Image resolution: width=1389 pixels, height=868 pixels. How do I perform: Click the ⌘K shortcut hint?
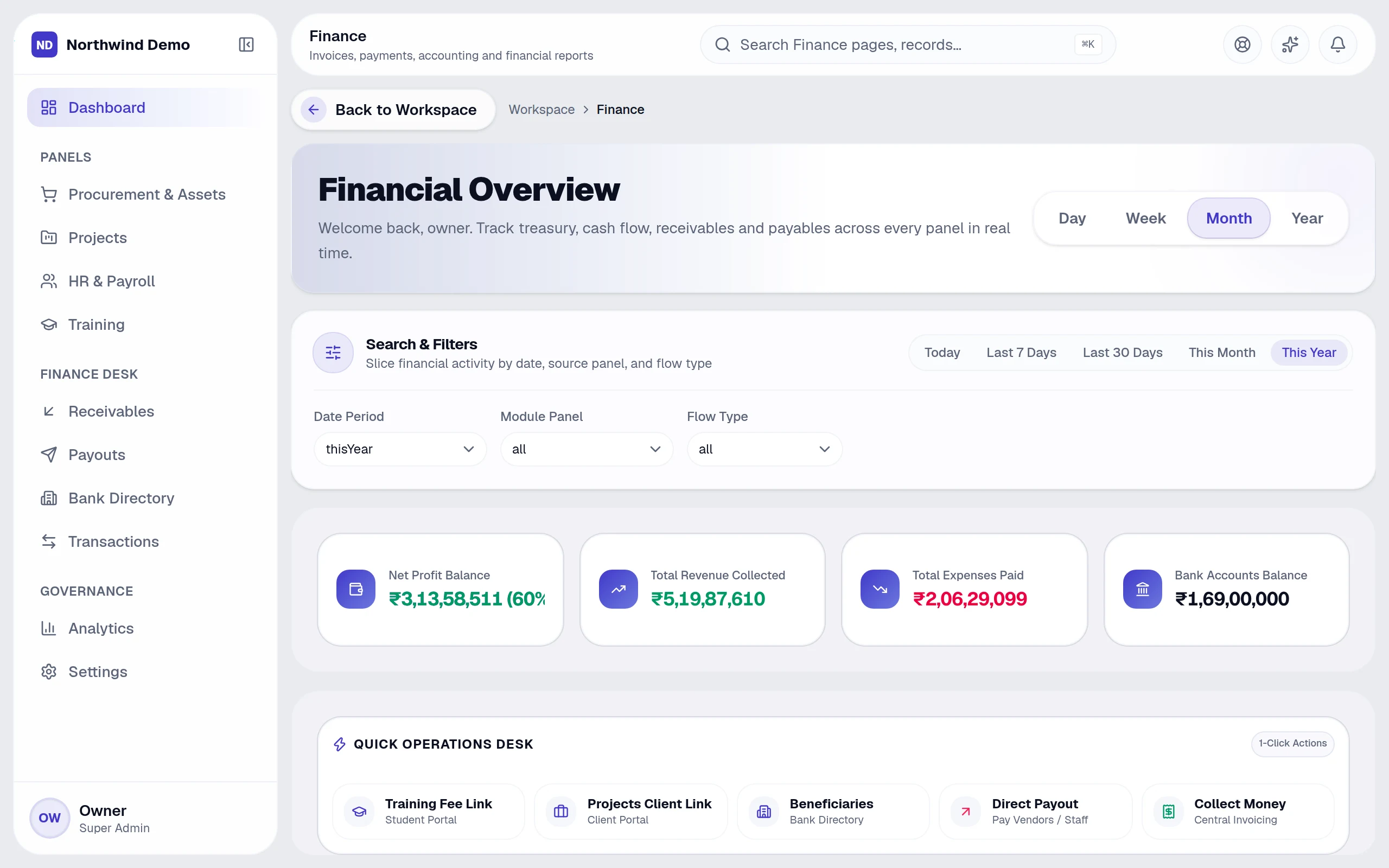pos(1088,44)
